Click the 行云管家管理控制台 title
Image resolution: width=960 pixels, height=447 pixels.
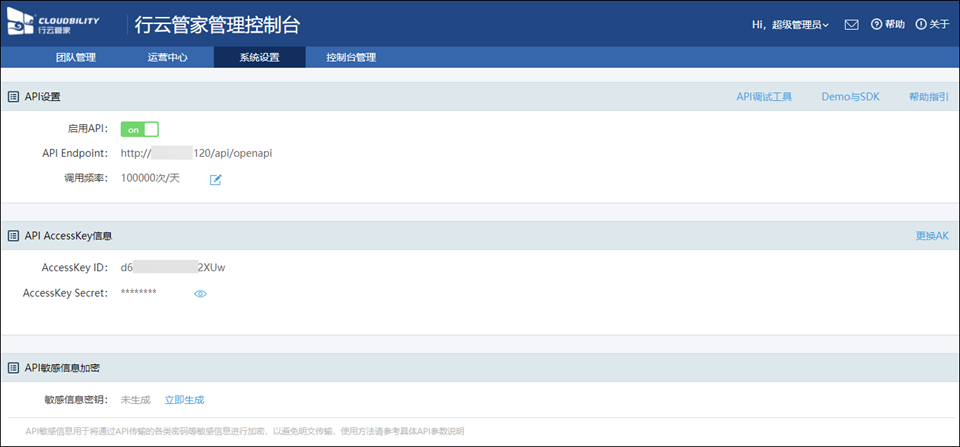coord(217,24)
